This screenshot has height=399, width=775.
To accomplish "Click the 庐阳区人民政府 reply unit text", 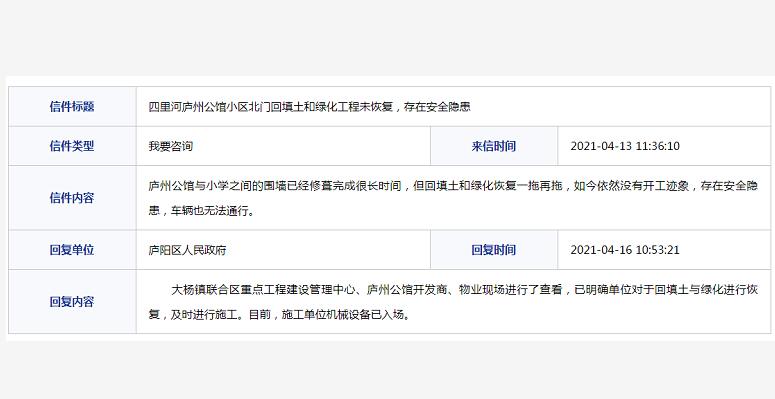I will [187, 250].
